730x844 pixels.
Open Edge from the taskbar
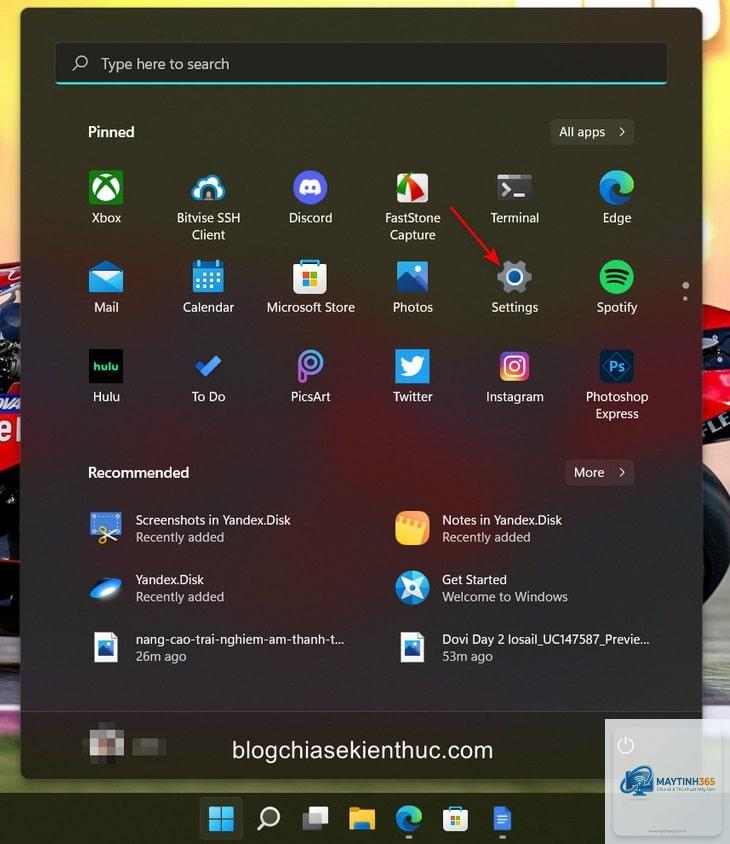pos(409,819)
